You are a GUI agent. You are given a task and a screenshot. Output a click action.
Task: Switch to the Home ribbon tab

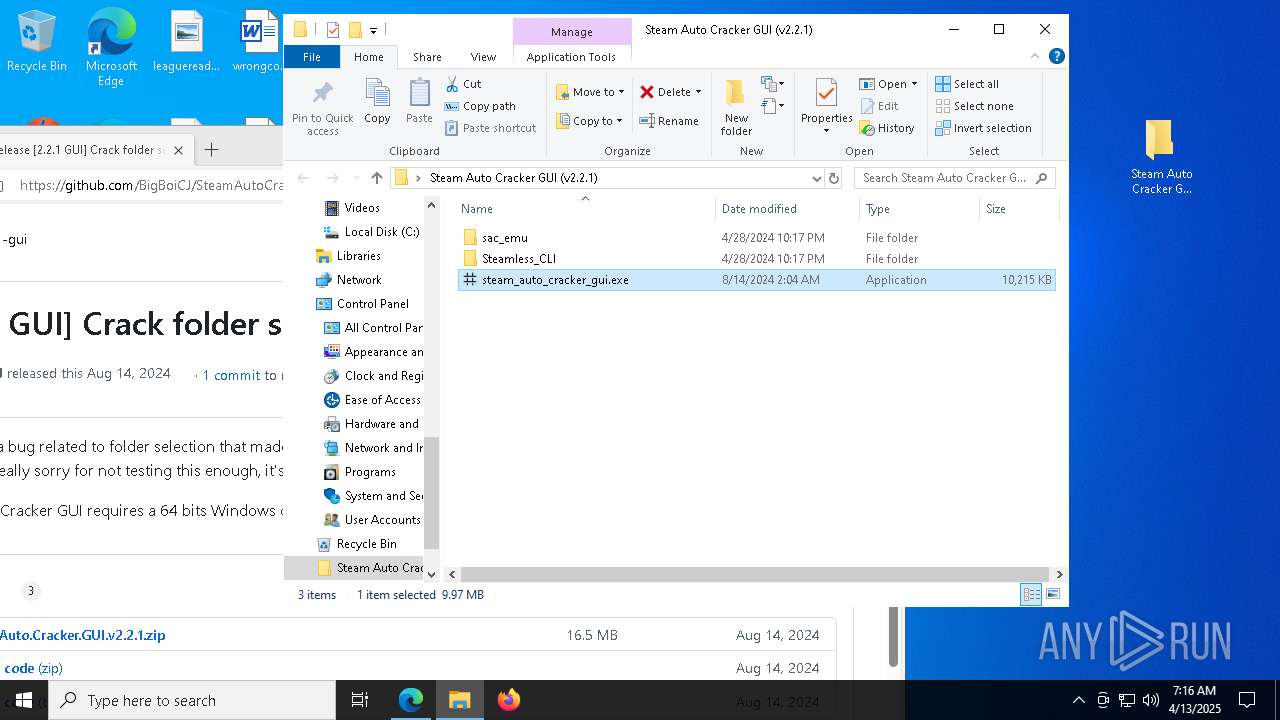tap(369, 57)
